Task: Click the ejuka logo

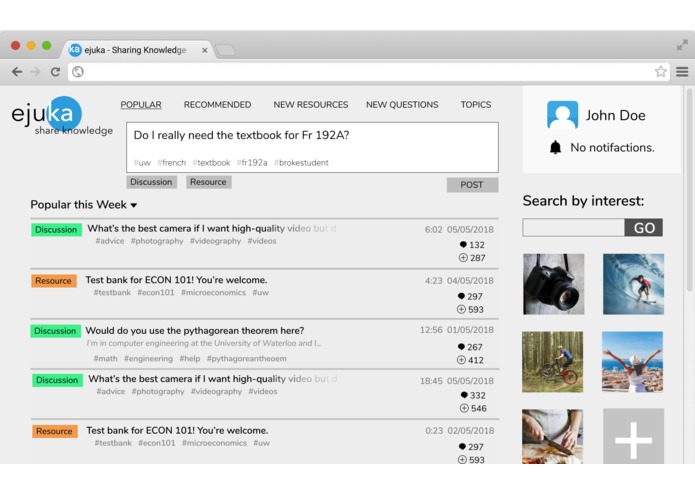Action: point(61,116)
